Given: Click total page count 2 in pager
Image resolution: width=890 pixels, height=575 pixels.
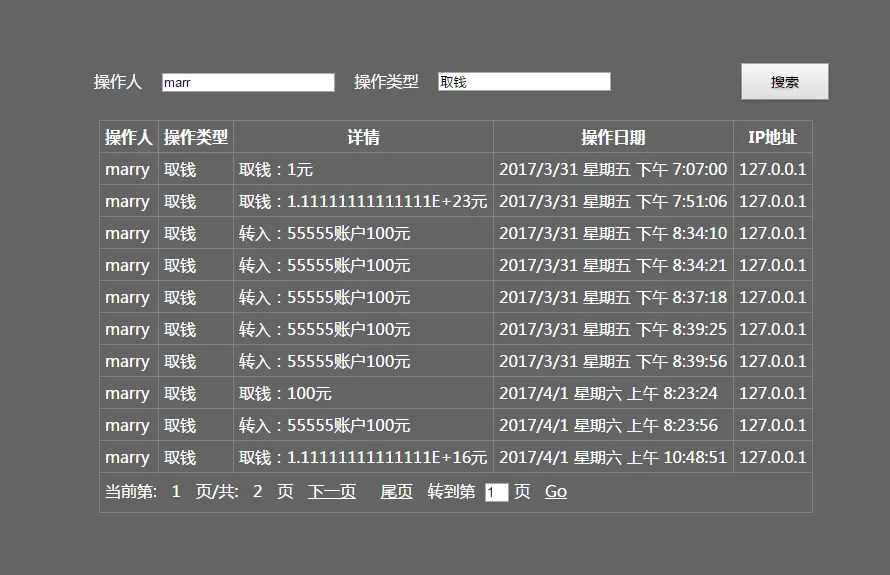Looking at the screenshot, I should 258,492.
